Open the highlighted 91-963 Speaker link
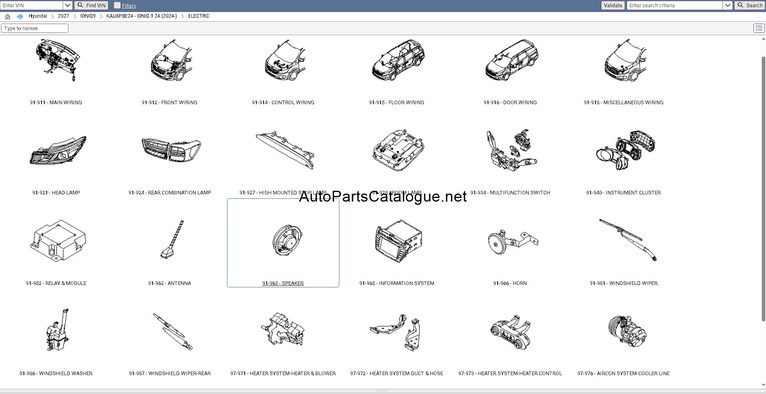This screenshot has height=394, width=766. click(x=283, y=283)
